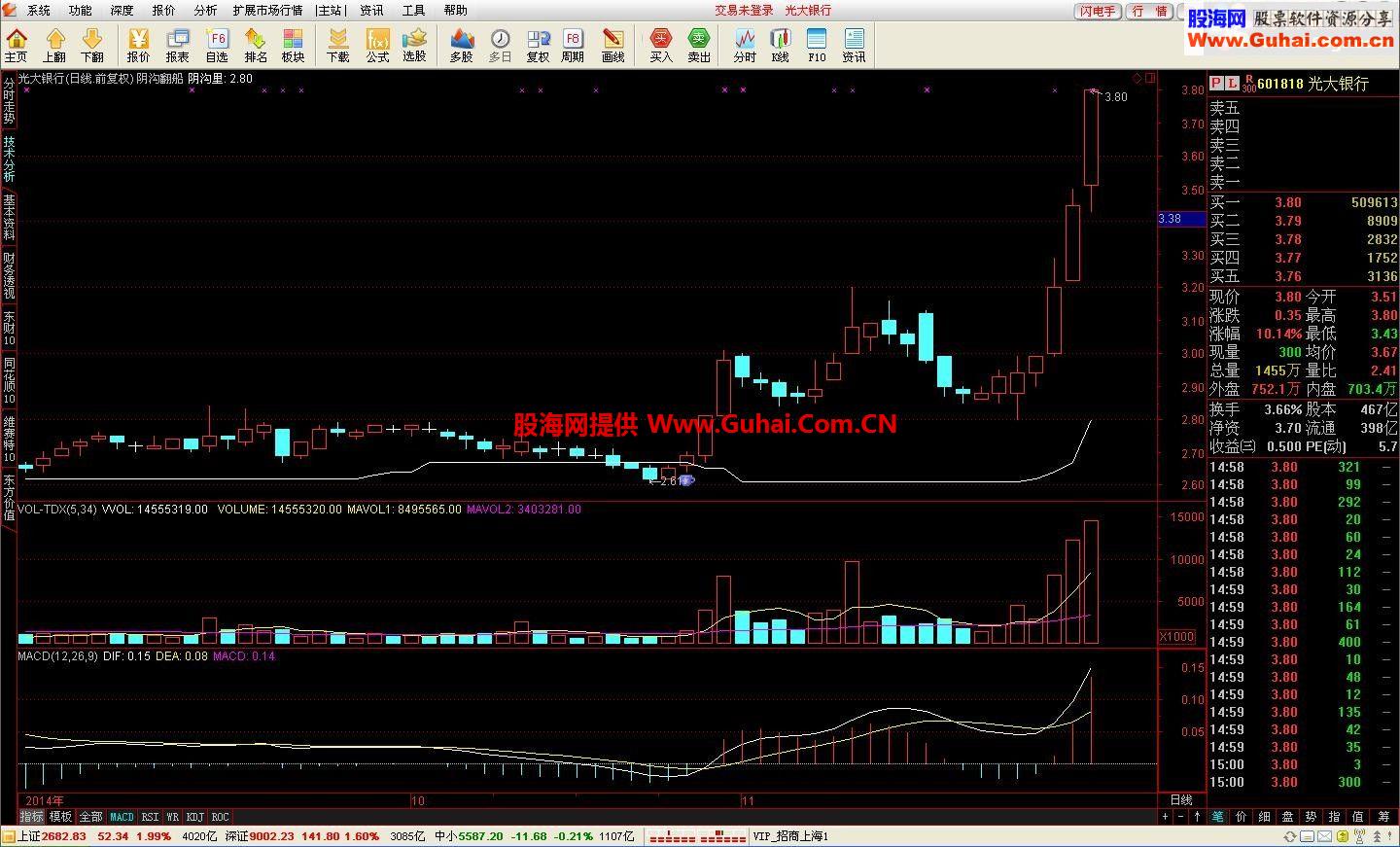Screen dimensions: 1400x847
Task: Open the 排名 ranking toolbar icon
Action: pos(256,45)
